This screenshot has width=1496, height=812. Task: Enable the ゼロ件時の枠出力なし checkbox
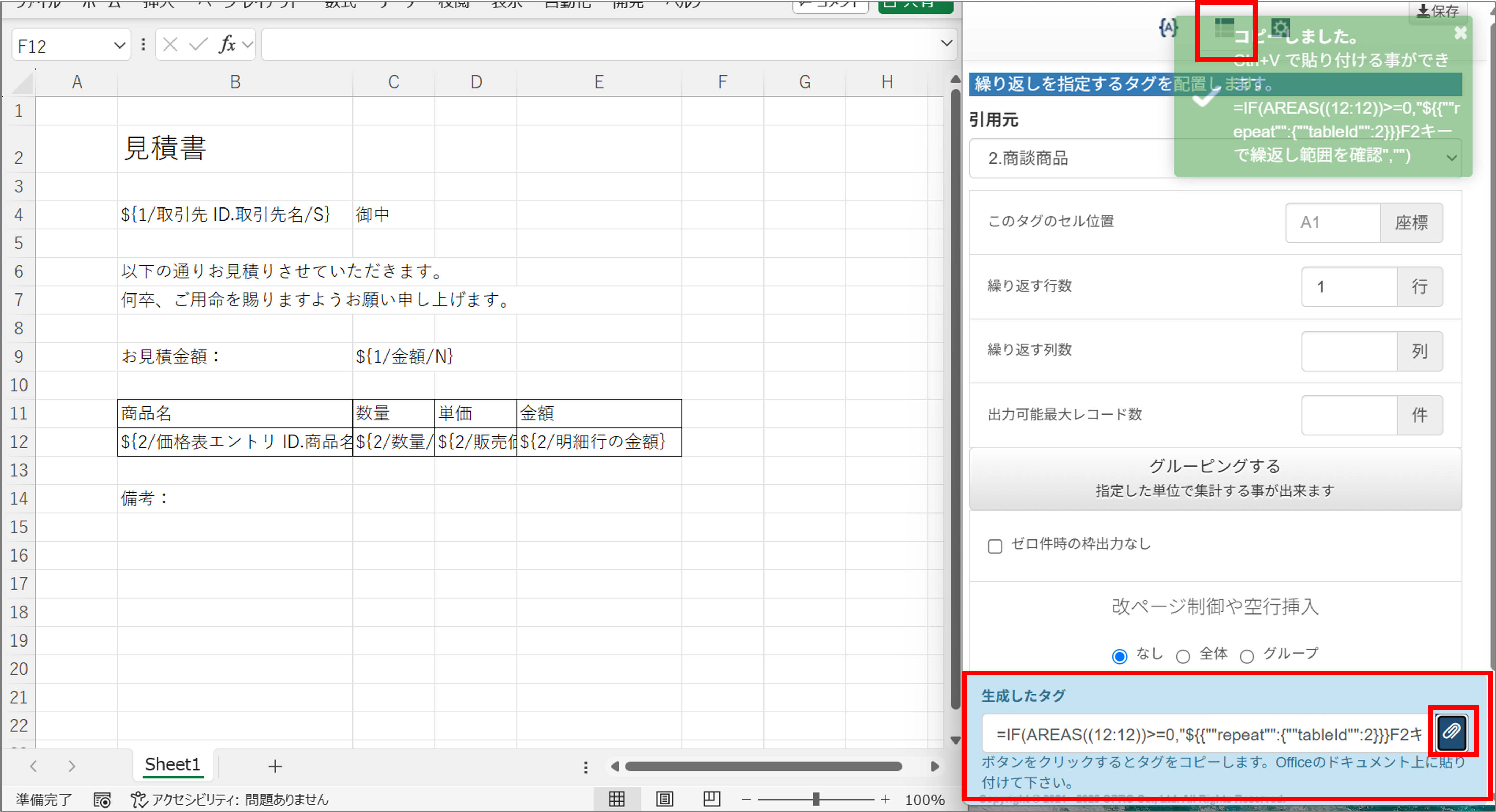point(995,546)
